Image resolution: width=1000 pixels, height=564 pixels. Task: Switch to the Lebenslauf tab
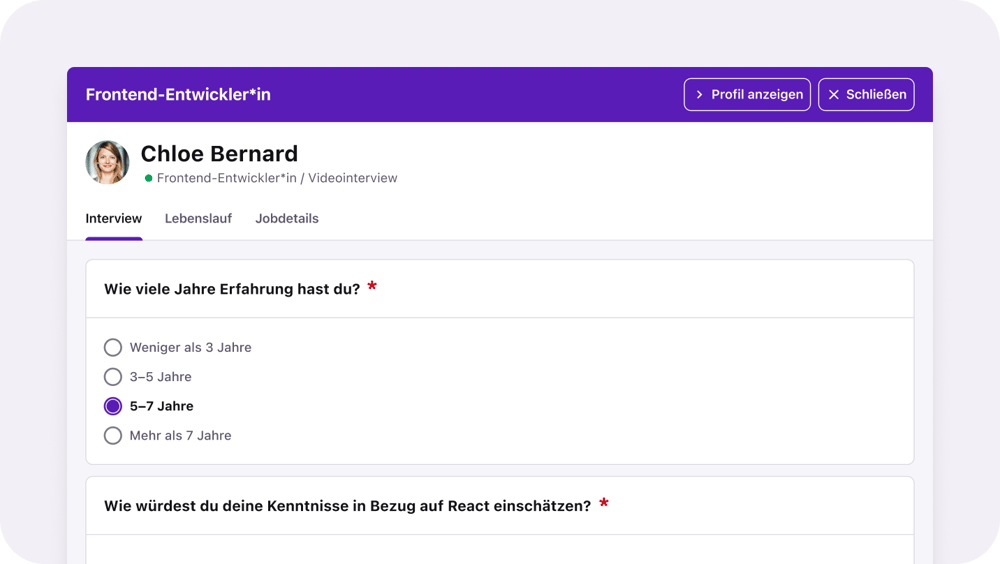tap(198, 219)
